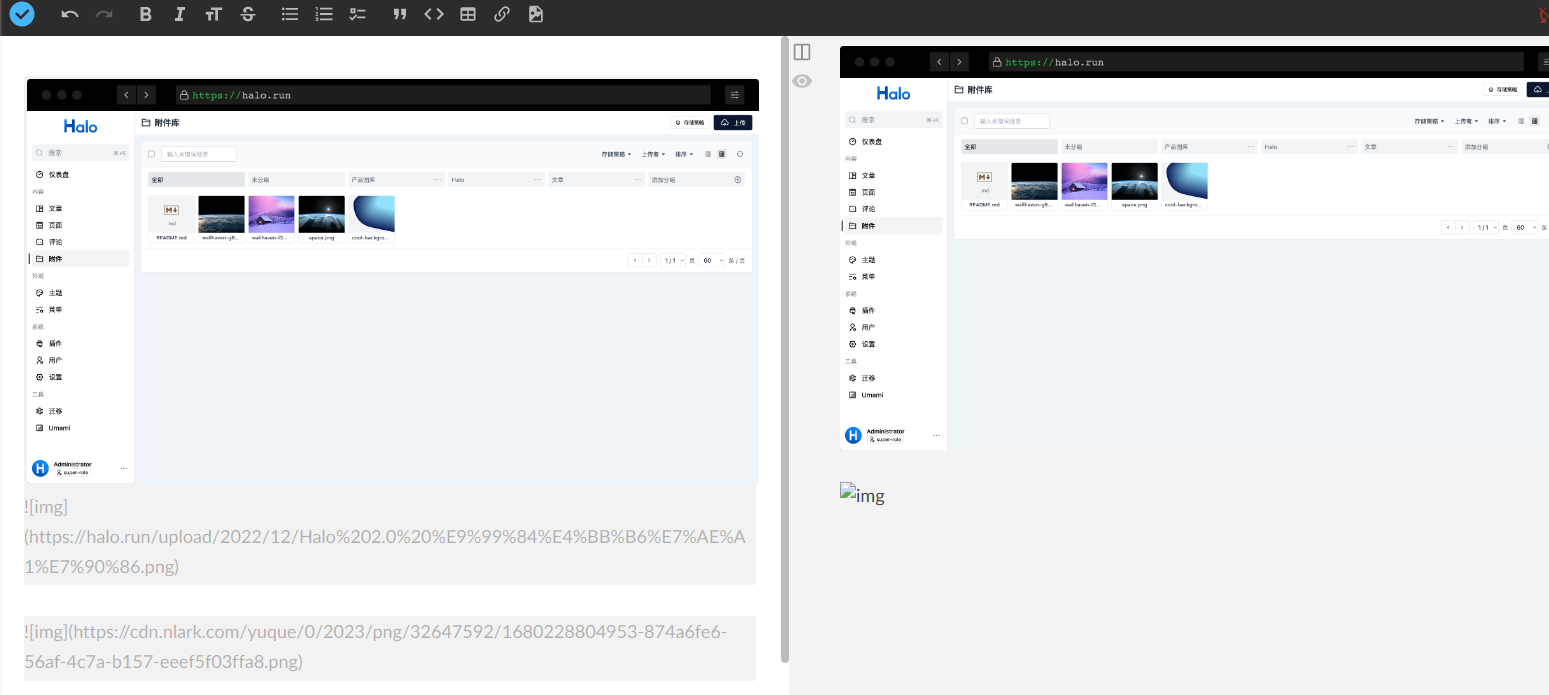Apply strikethrough formatting

point(248,14)
